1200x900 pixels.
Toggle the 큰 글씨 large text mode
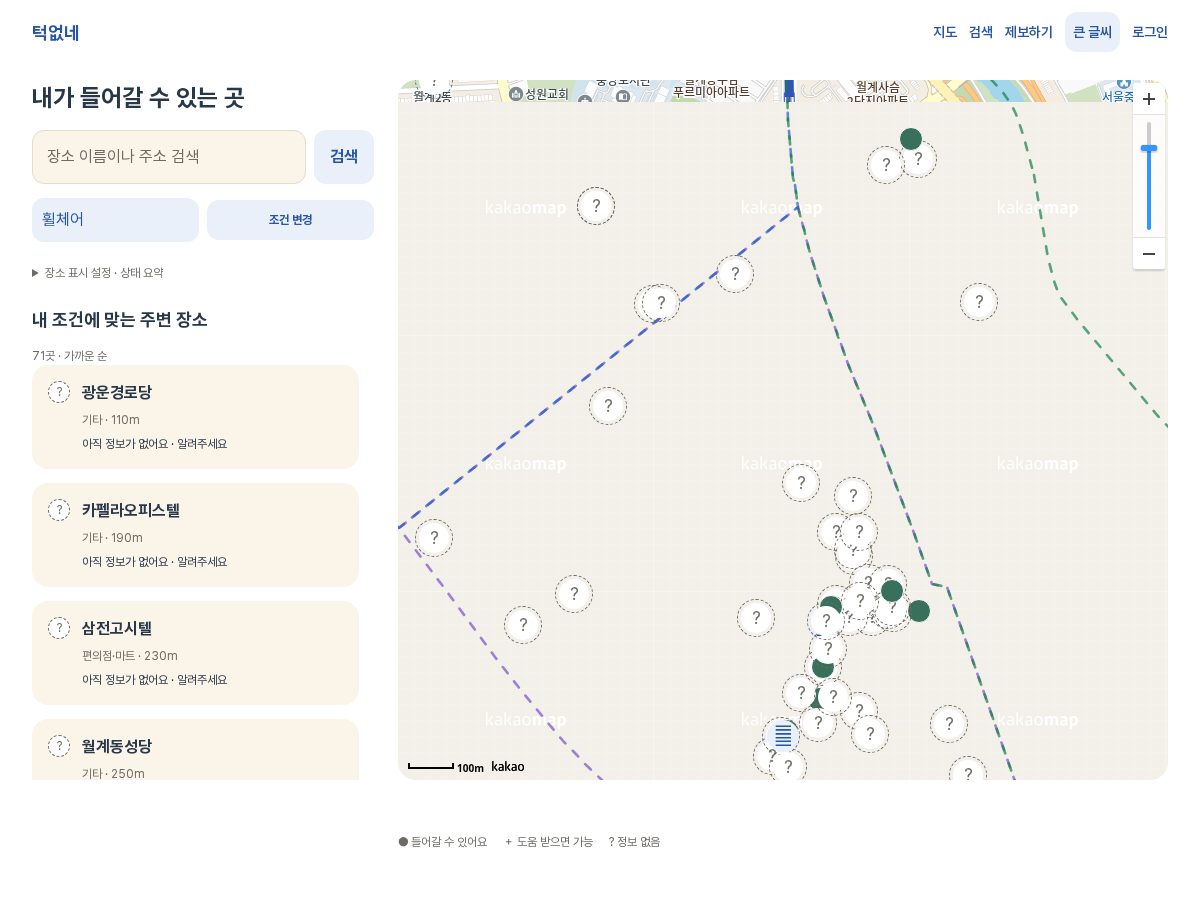[x=1092, y=32]
